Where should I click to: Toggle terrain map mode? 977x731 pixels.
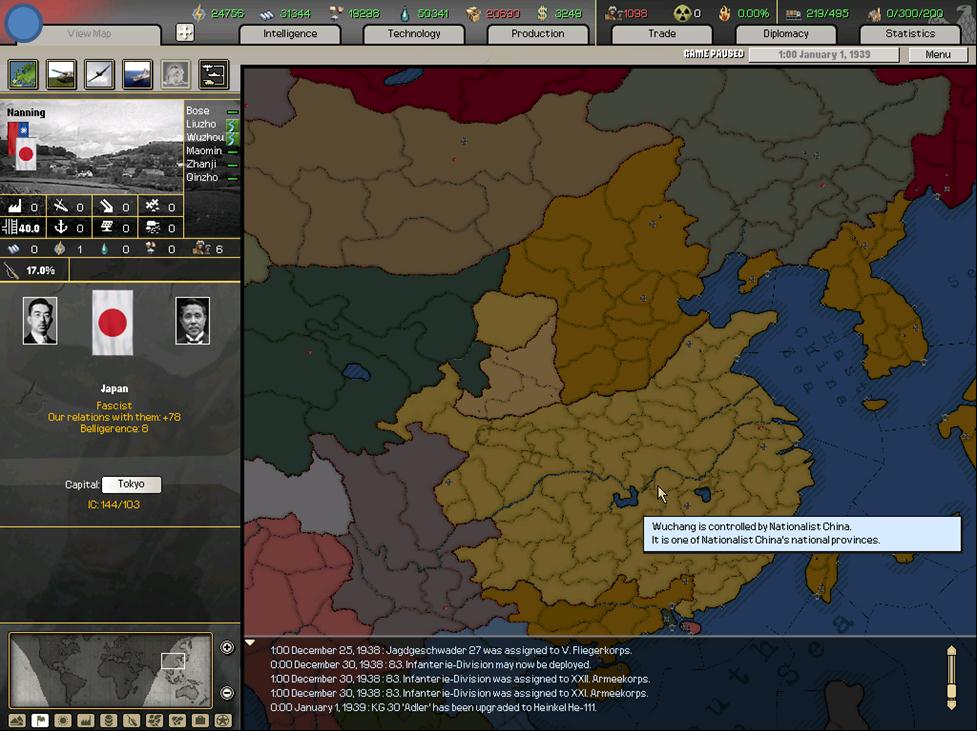coord(18,720)
